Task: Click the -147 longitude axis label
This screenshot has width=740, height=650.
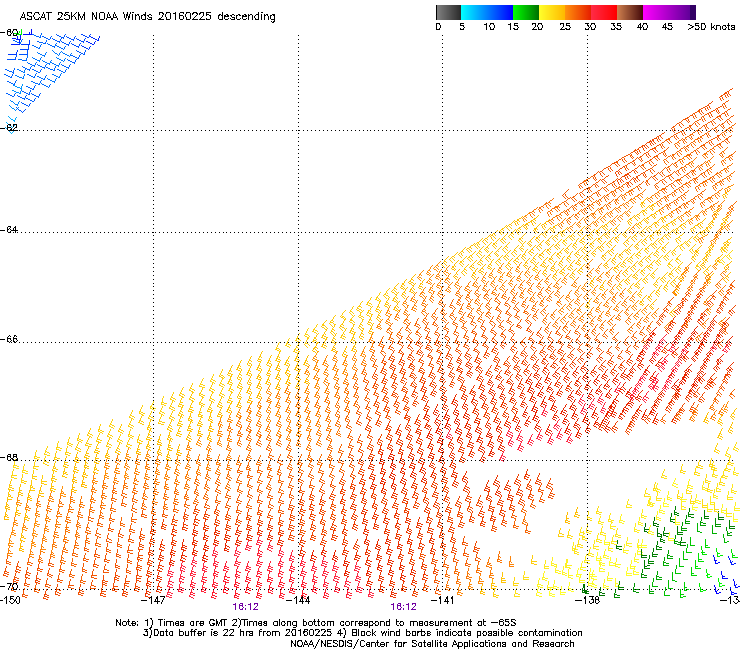Action: [153, 600]
